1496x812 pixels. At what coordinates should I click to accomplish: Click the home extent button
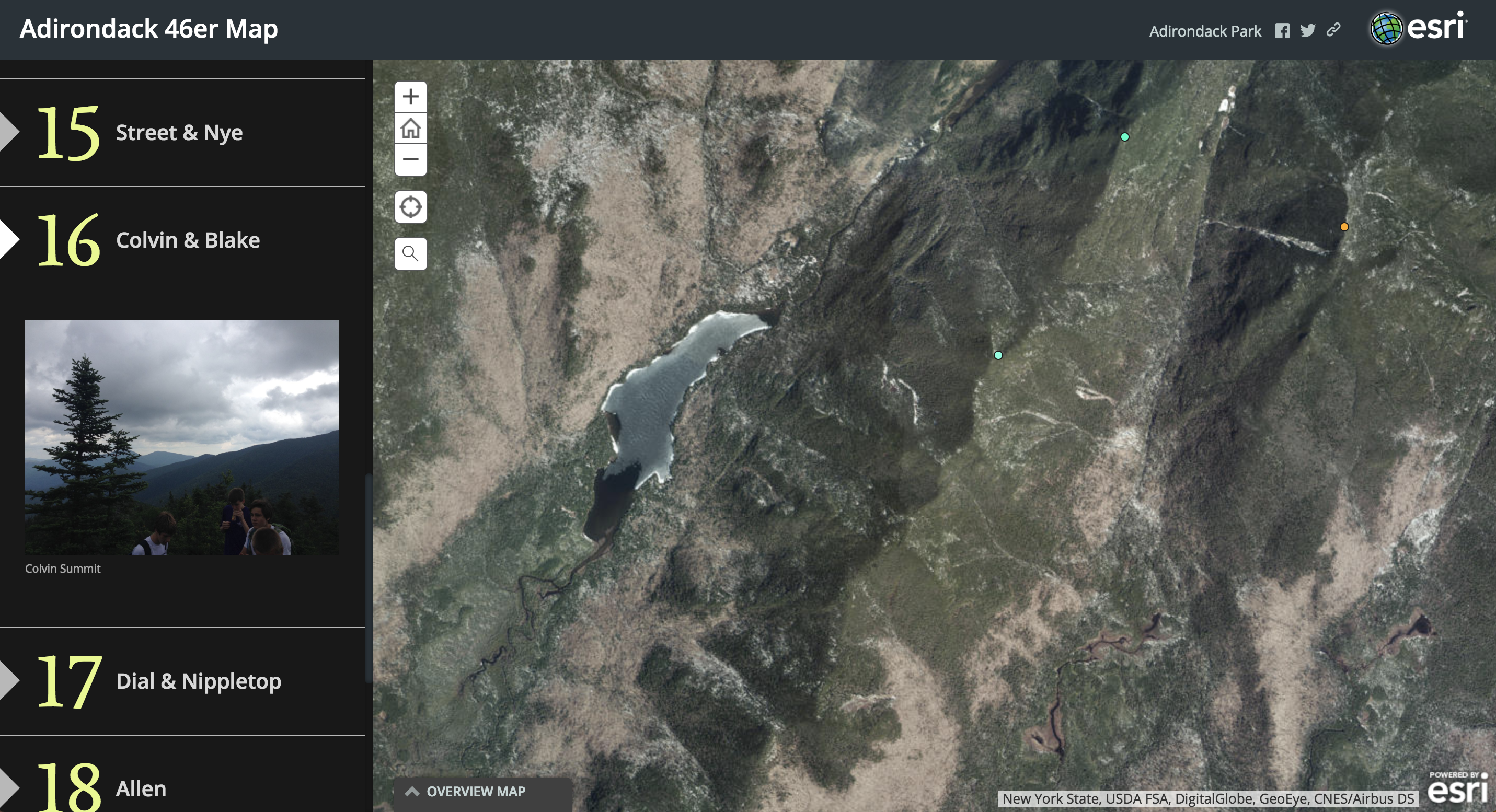pyautogui.click(x=410, y=128)
